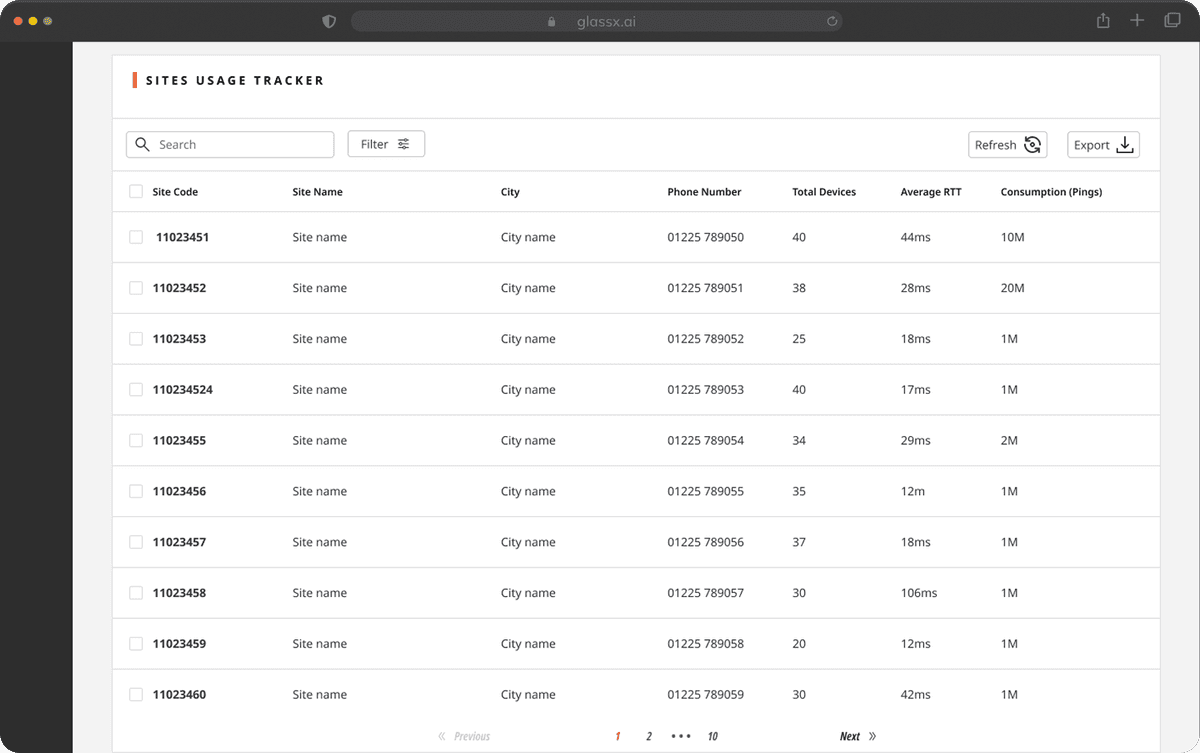
Task: Click the browser share icon
Action: [1102, 20]
